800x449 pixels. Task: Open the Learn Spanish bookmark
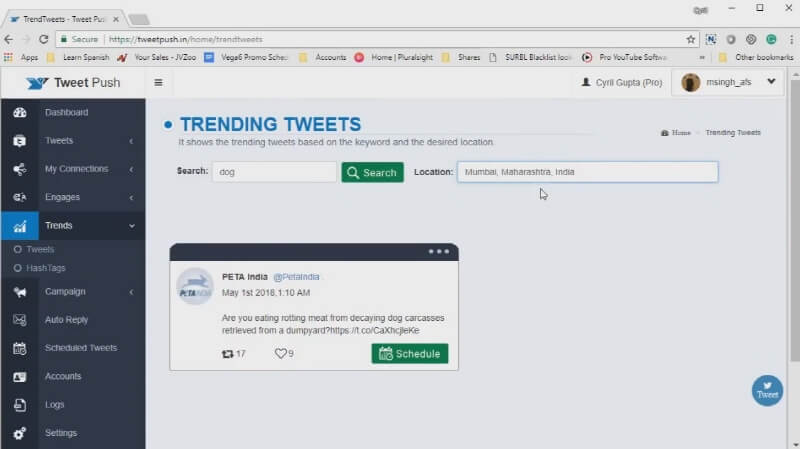tap(78, 58)
